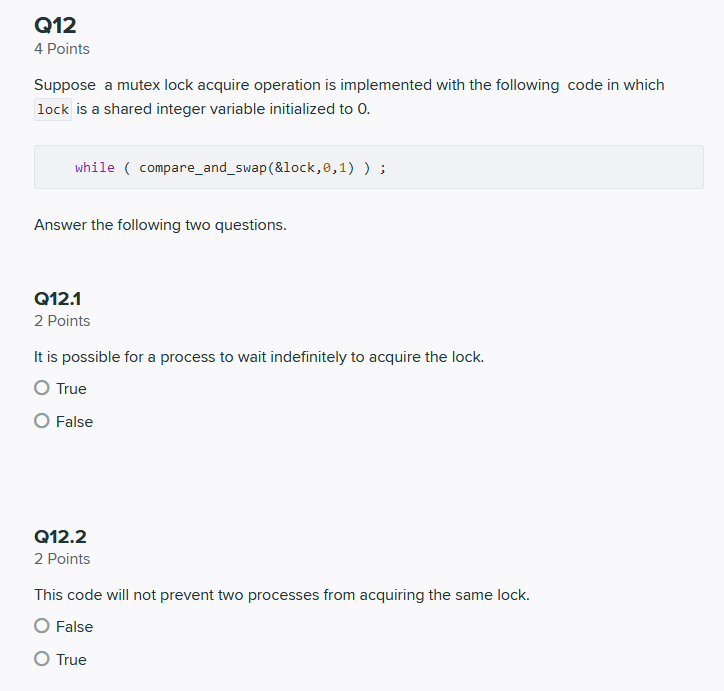Select True radio button for Q12.1
This screenshot has width=724, height=691.
(42, 388)
